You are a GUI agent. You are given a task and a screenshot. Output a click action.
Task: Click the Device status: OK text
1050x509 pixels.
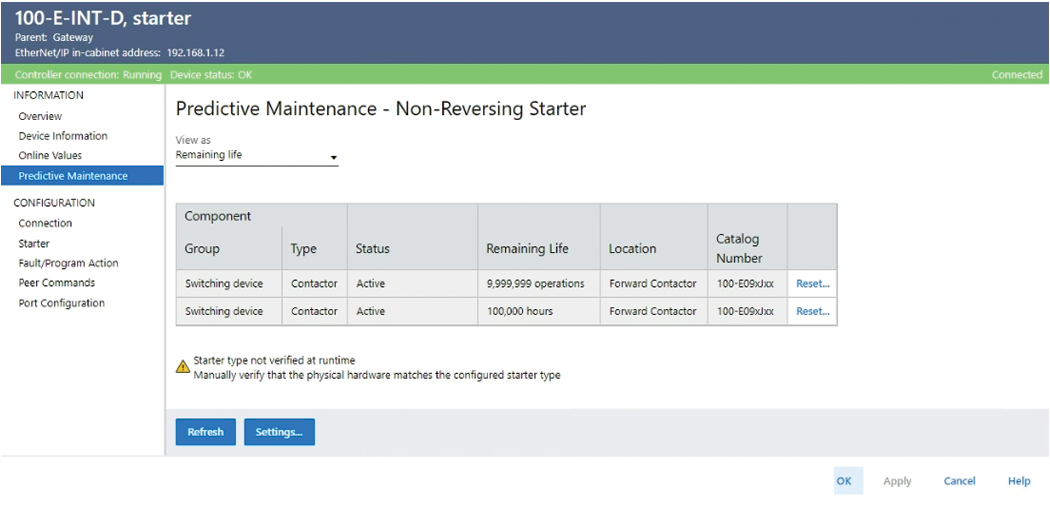coord(211,75)
